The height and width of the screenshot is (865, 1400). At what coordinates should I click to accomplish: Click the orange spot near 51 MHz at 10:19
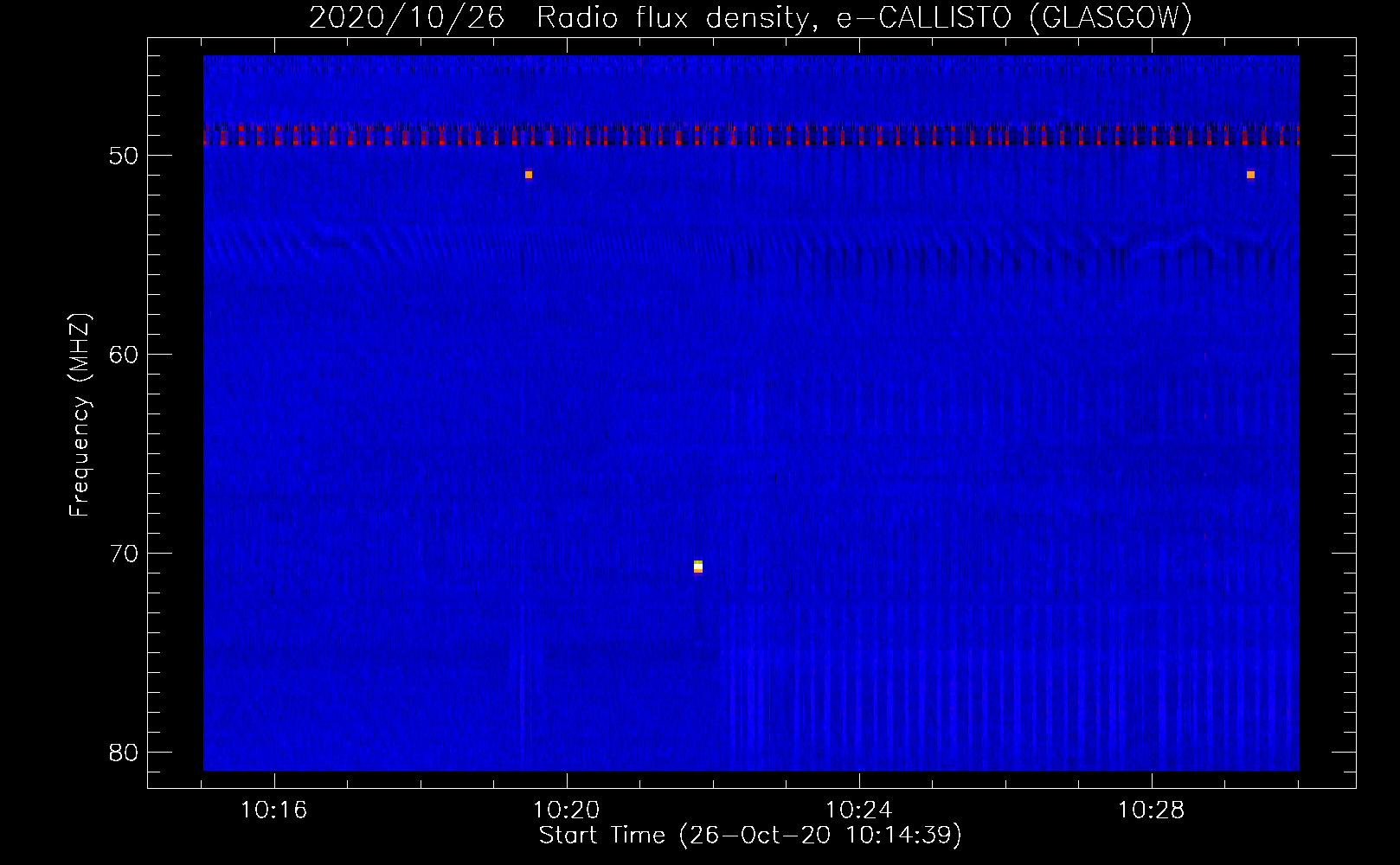coord(529,175)
